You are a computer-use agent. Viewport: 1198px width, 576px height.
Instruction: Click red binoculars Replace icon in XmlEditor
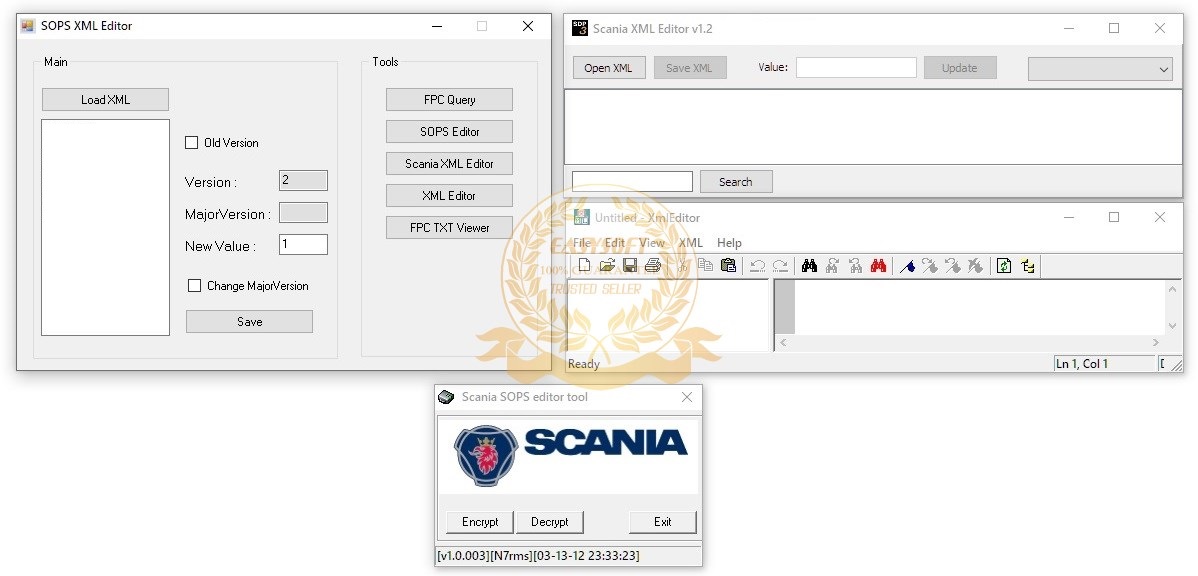pos(879,266)
